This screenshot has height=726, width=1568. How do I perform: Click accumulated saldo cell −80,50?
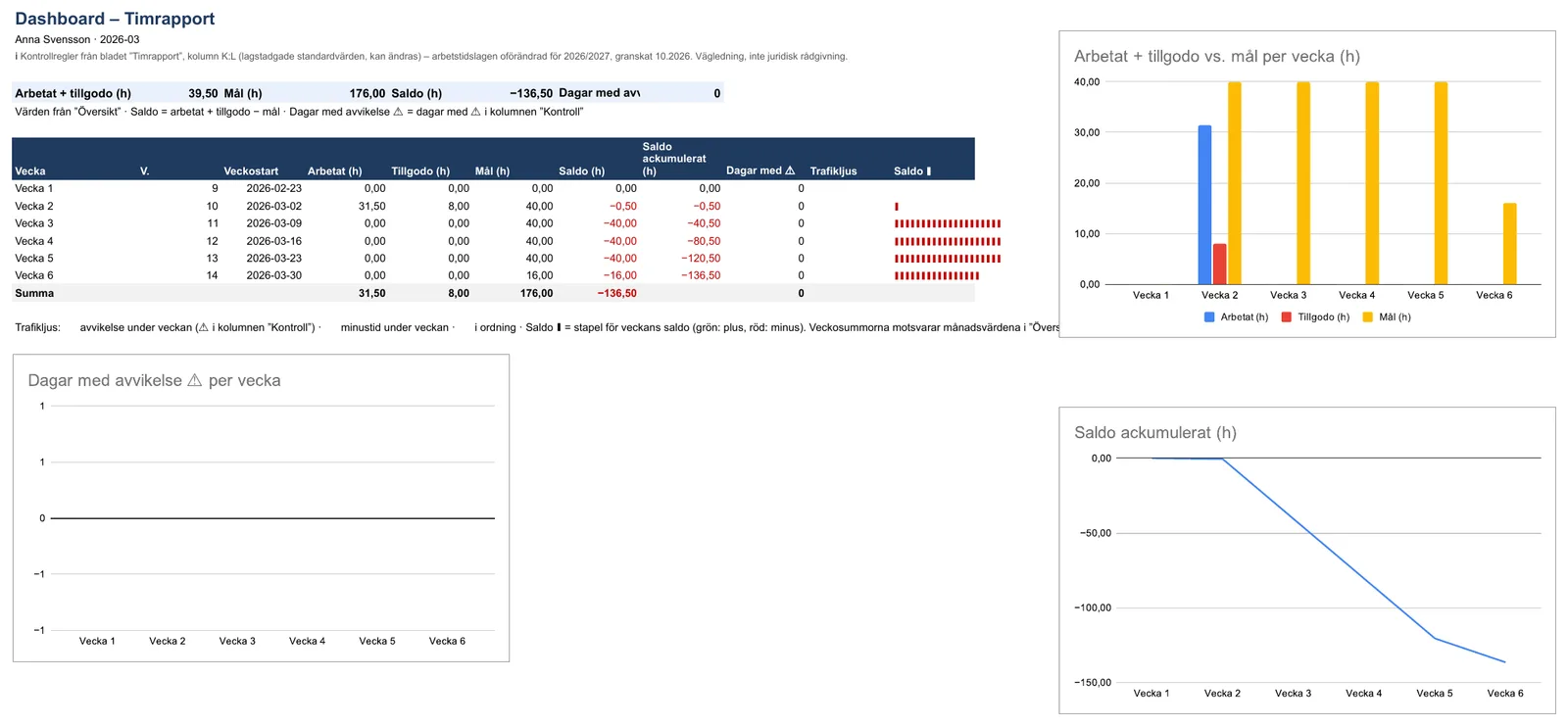pos(704,241)
